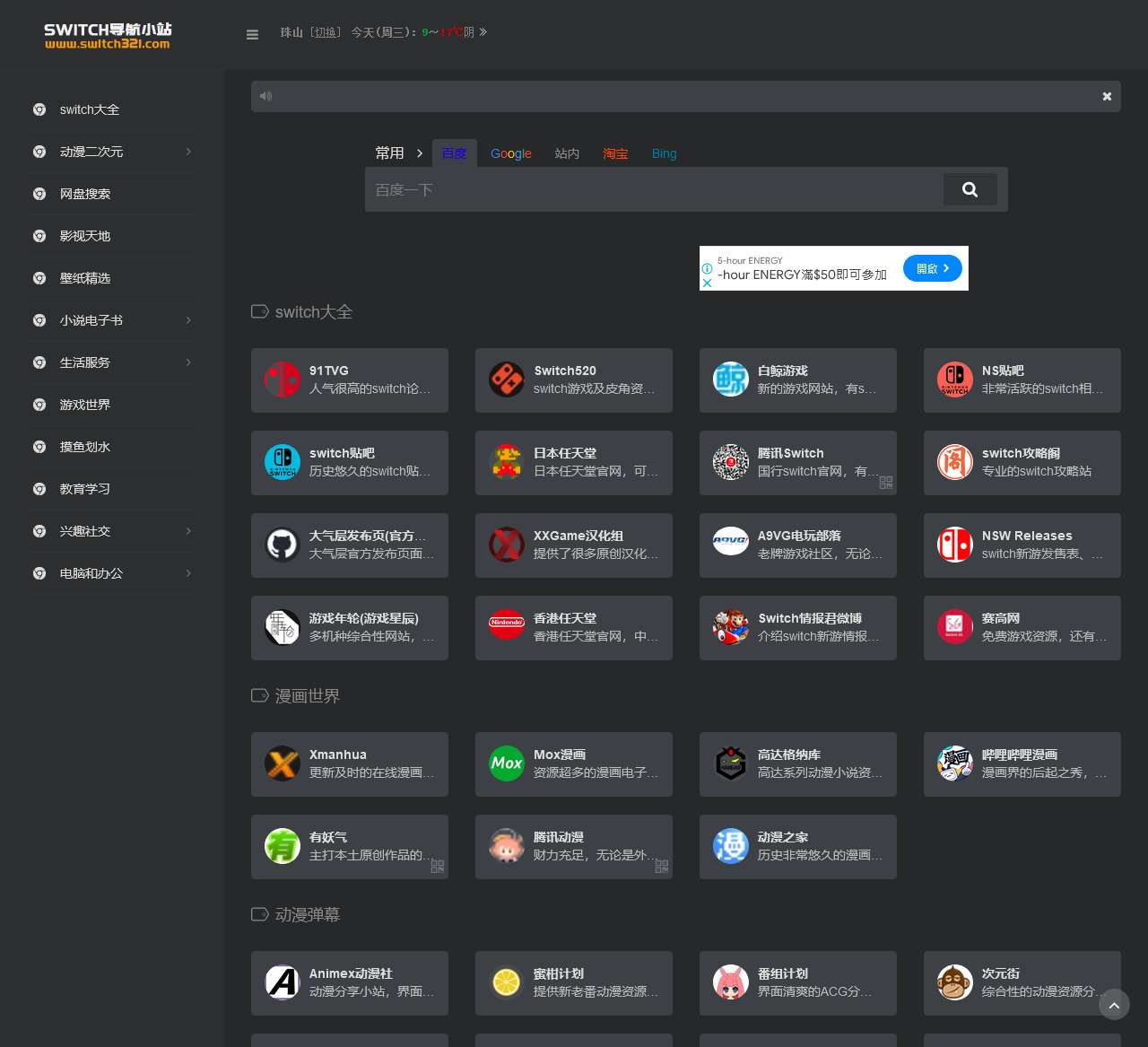
Task: Expand the 小说电子书 sidebar submenu
Action: tap(188, 320)
